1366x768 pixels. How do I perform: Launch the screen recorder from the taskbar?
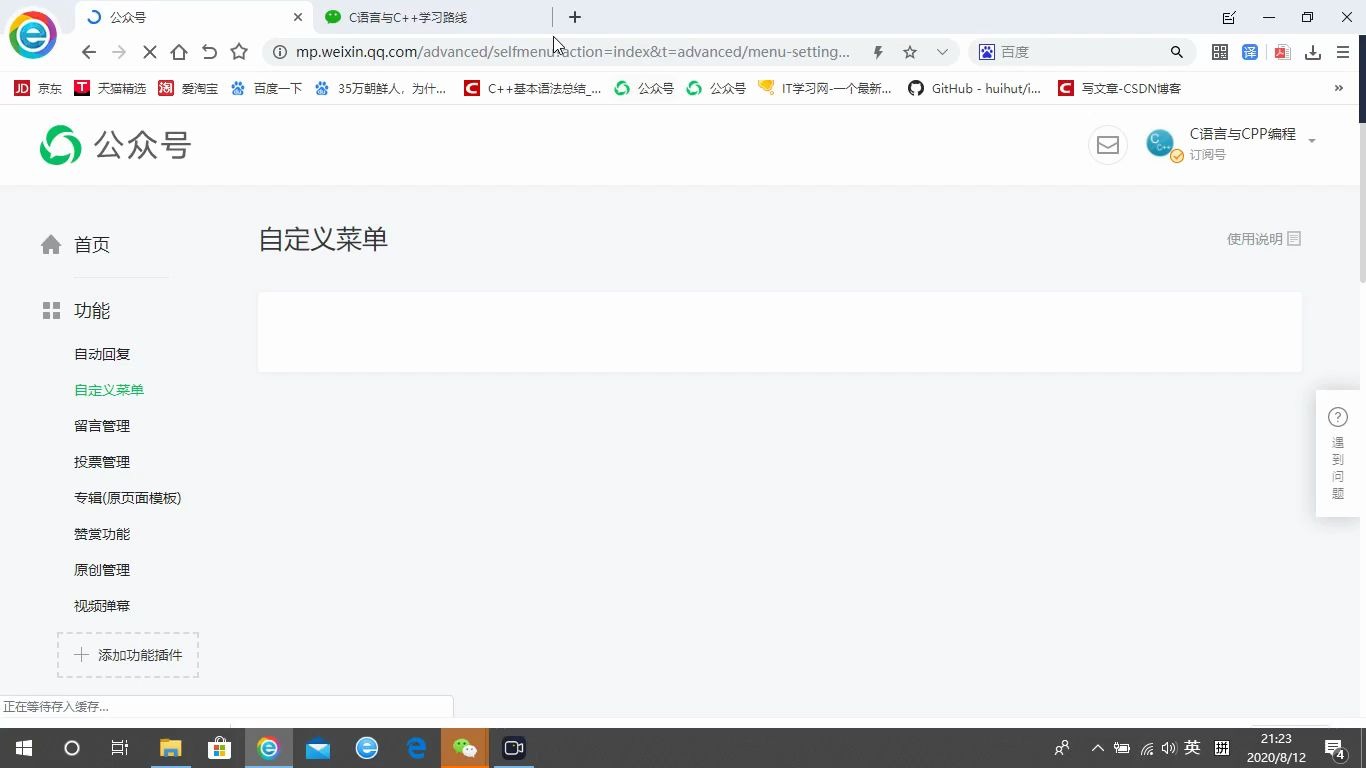513,747
